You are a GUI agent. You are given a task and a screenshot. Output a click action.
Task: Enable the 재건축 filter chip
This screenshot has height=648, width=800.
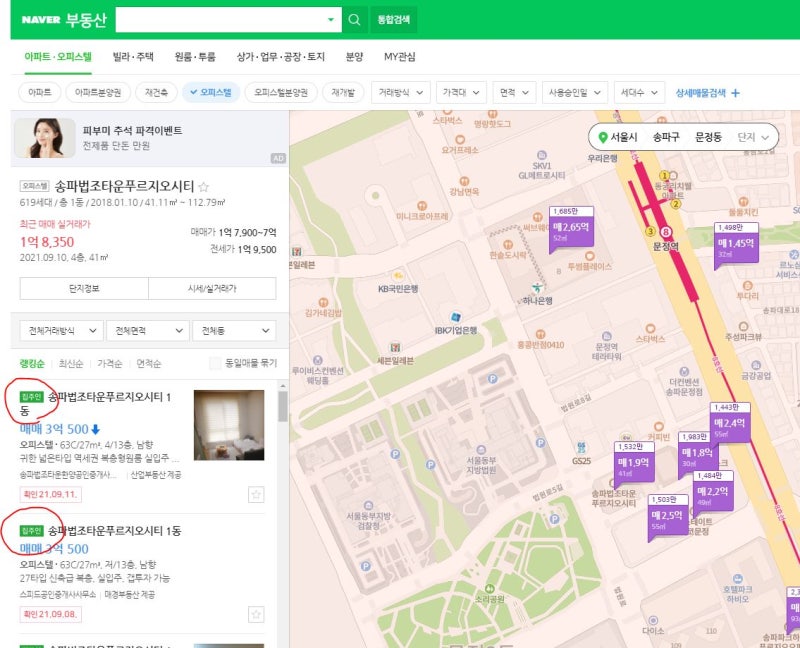coord(156,92)
